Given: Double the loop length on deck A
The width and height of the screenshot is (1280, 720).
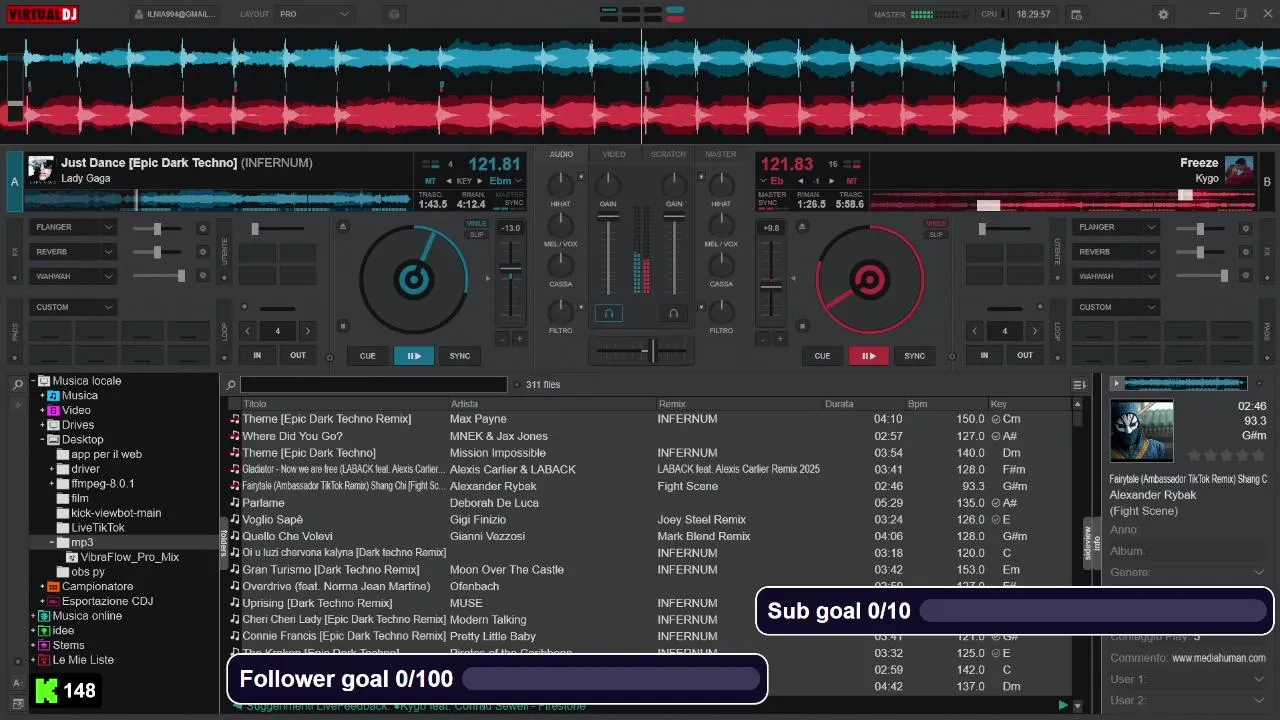Looking at the screenshot, I should pyautogui.click(x=308, y=331).
